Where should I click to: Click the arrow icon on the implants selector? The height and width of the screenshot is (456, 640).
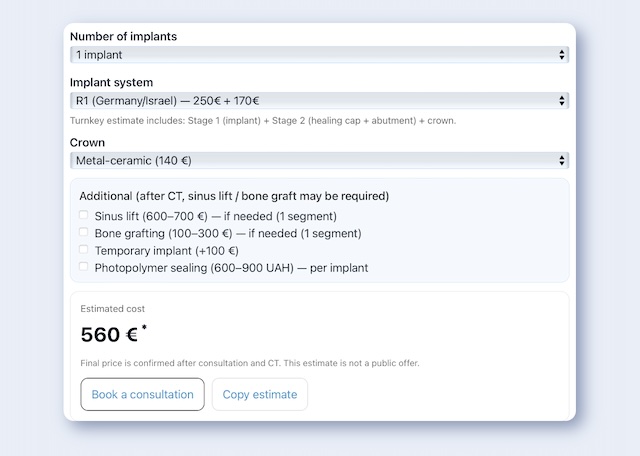pyautogui.click(x=561, y=55)
